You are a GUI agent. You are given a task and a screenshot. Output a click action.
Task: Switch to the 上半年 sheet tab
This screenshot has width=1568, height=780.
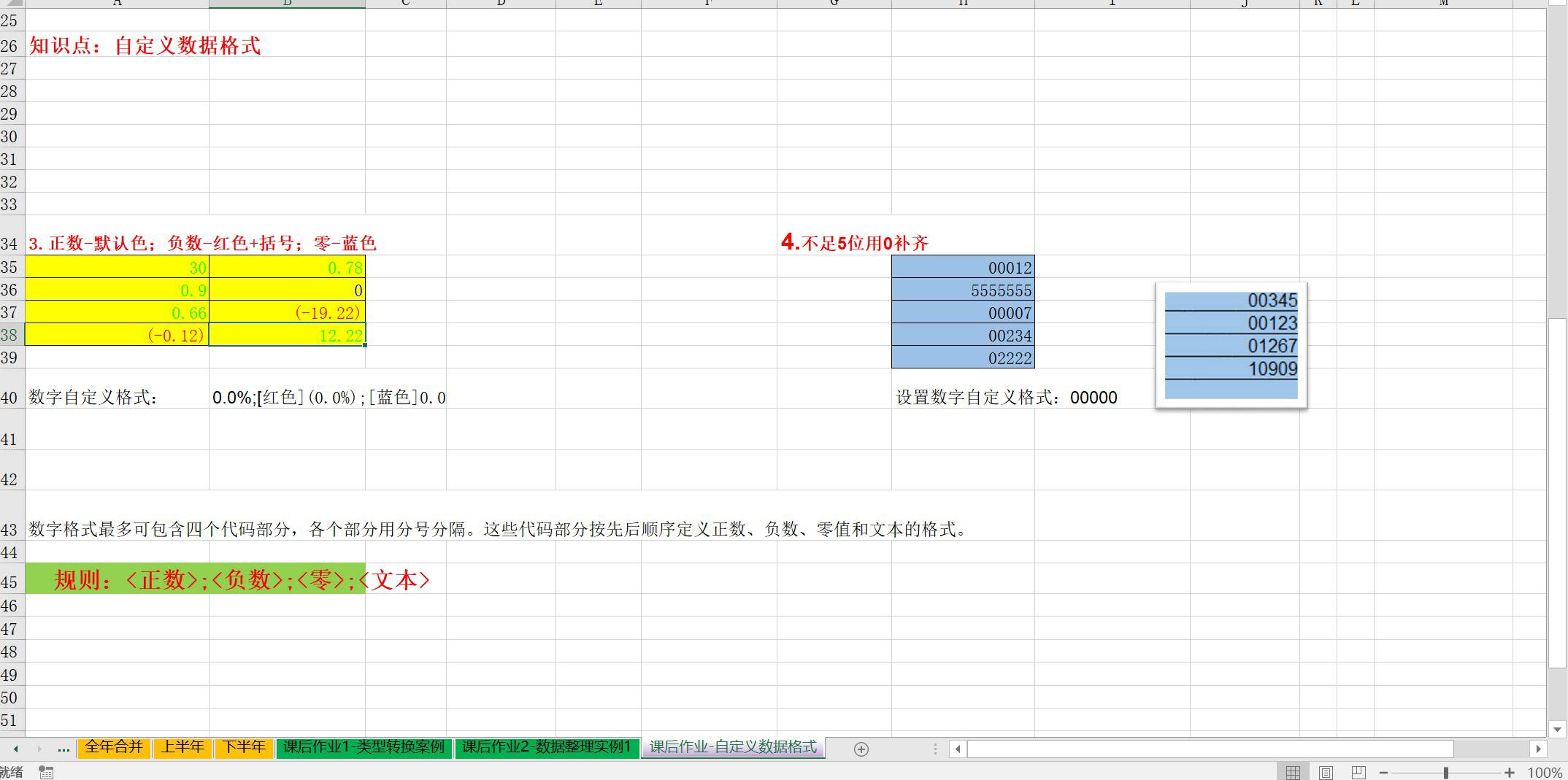click(182, 747)
